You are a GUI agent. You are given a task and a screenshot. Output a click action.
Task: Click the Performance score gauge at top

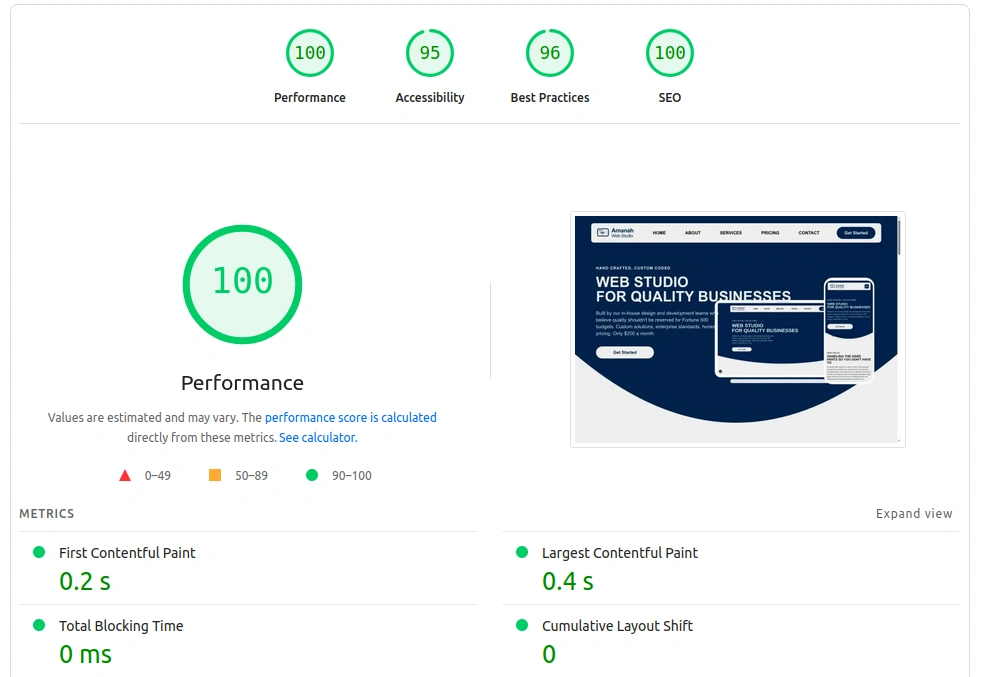(x=309, y=53)
